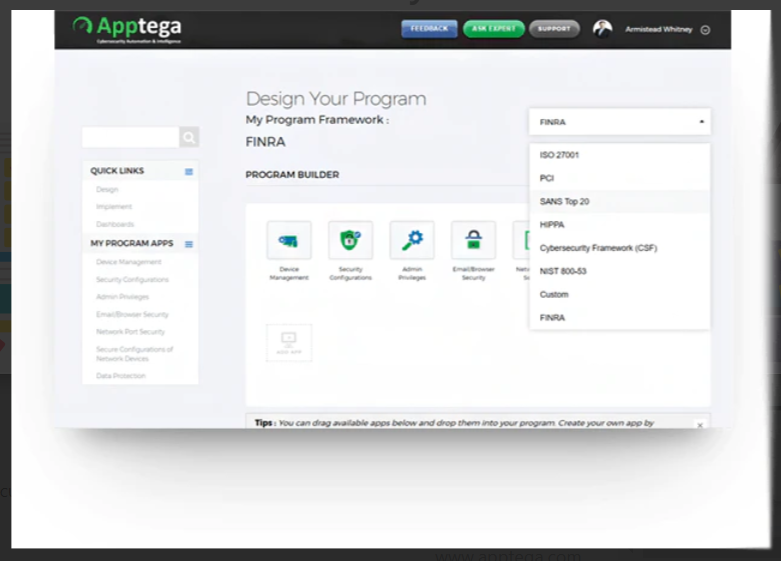Click the Support button
781x561 pixels.
pyautogui.click(x=554, y=29)
